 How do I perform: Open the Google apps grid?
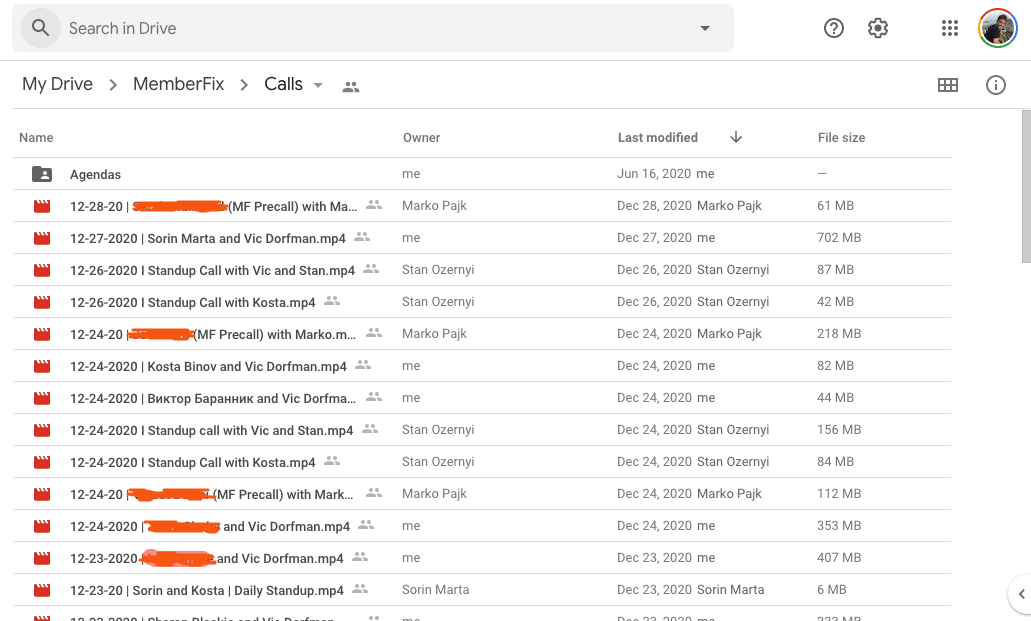click(950, 28)
